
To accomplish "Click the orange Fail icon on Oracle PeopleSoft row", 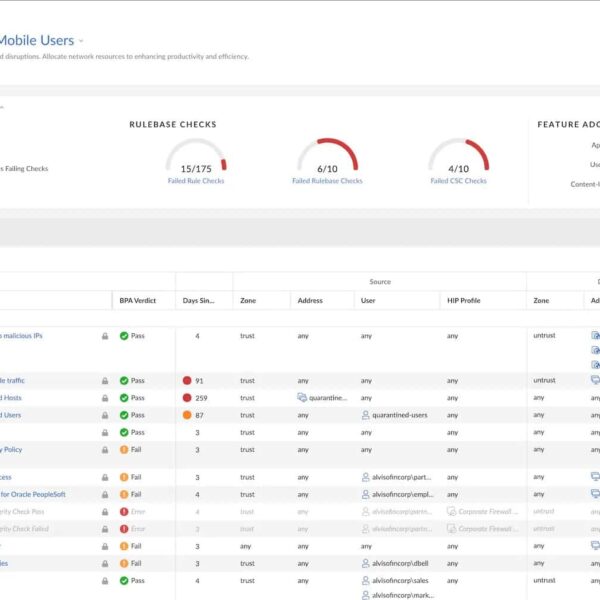I will 124,494.
